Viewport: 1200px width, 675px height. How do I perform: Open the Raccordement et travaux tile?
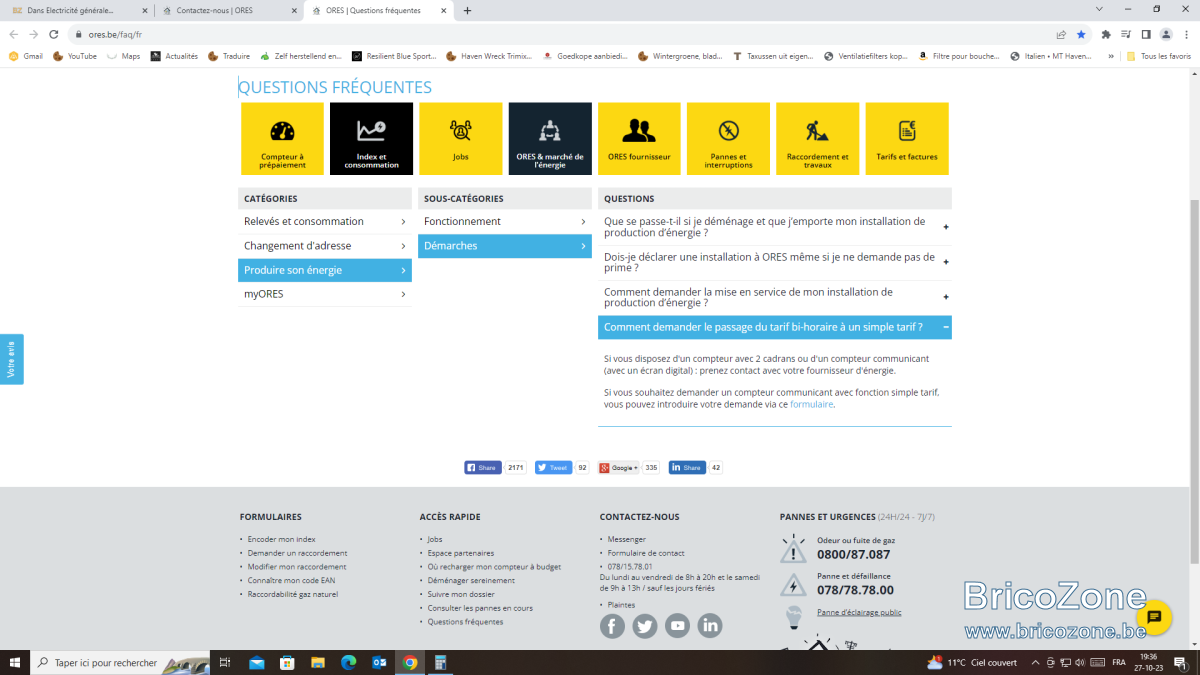pyautogui.click(x=817, y=139)
